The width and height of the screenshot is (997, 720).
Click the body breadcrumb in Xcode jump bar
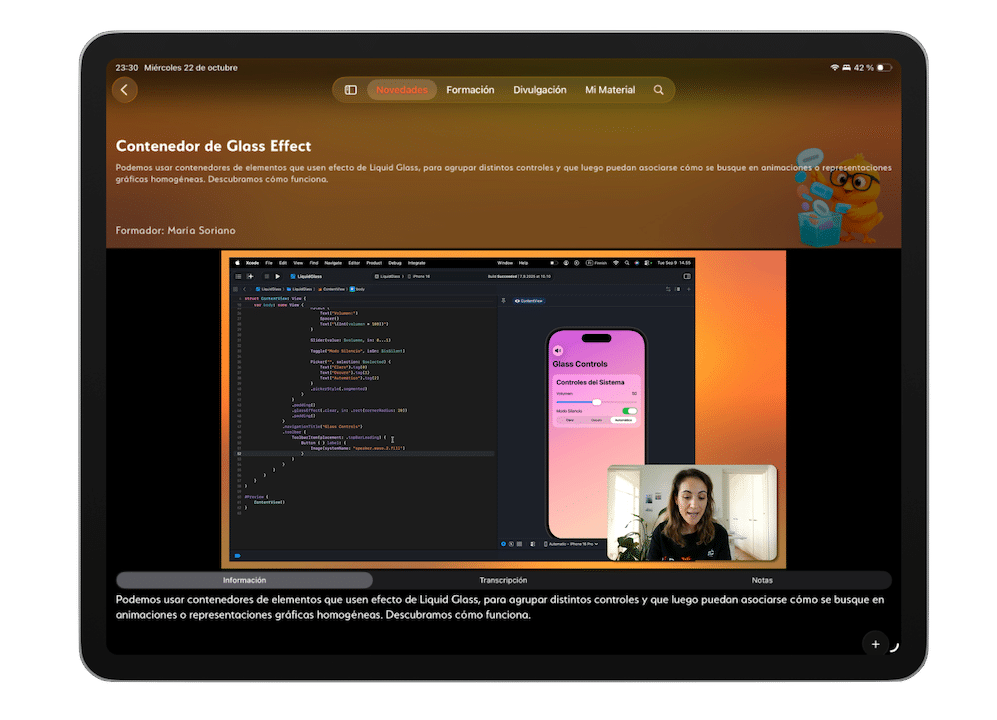(x=357, y=289)
